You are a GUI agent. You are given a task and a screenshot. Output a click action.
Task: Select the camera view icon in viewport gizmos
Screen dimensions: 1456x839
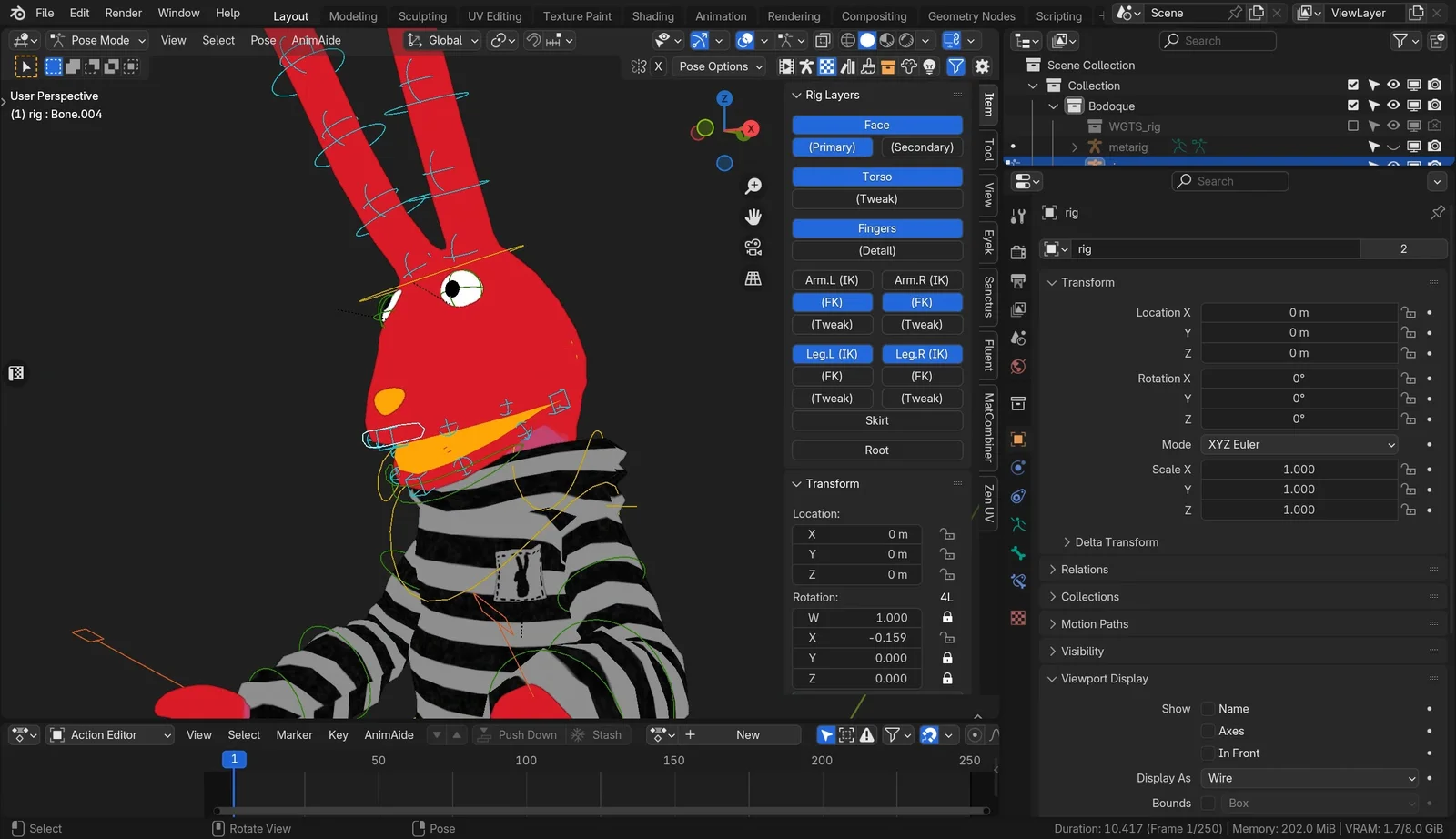click(753, 247)
